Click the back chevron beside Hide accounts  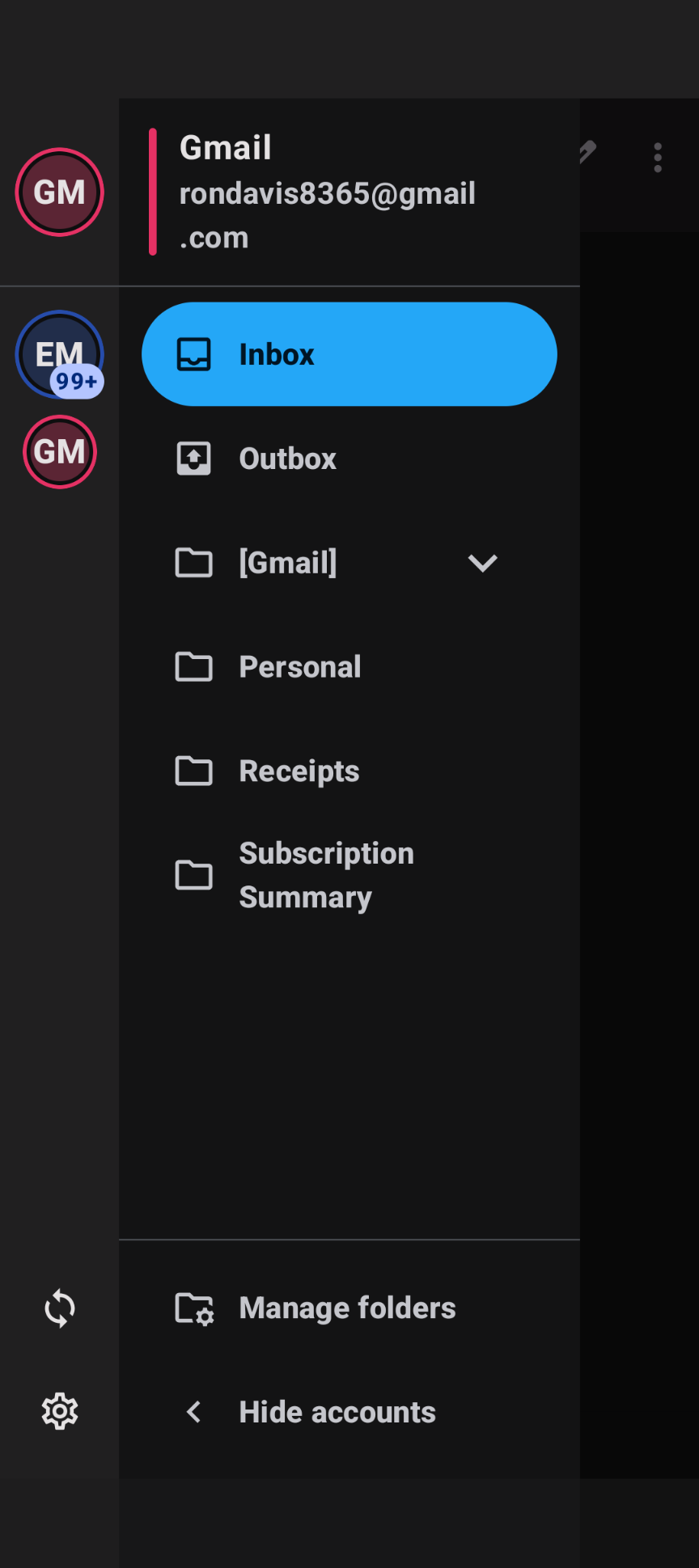point(193,1413)
